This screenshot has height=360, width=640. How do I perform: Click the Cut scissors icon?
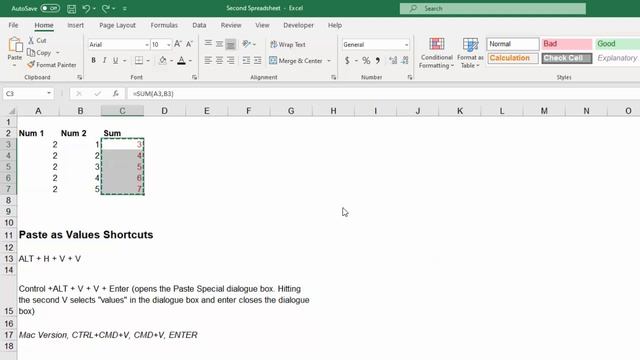31,40
